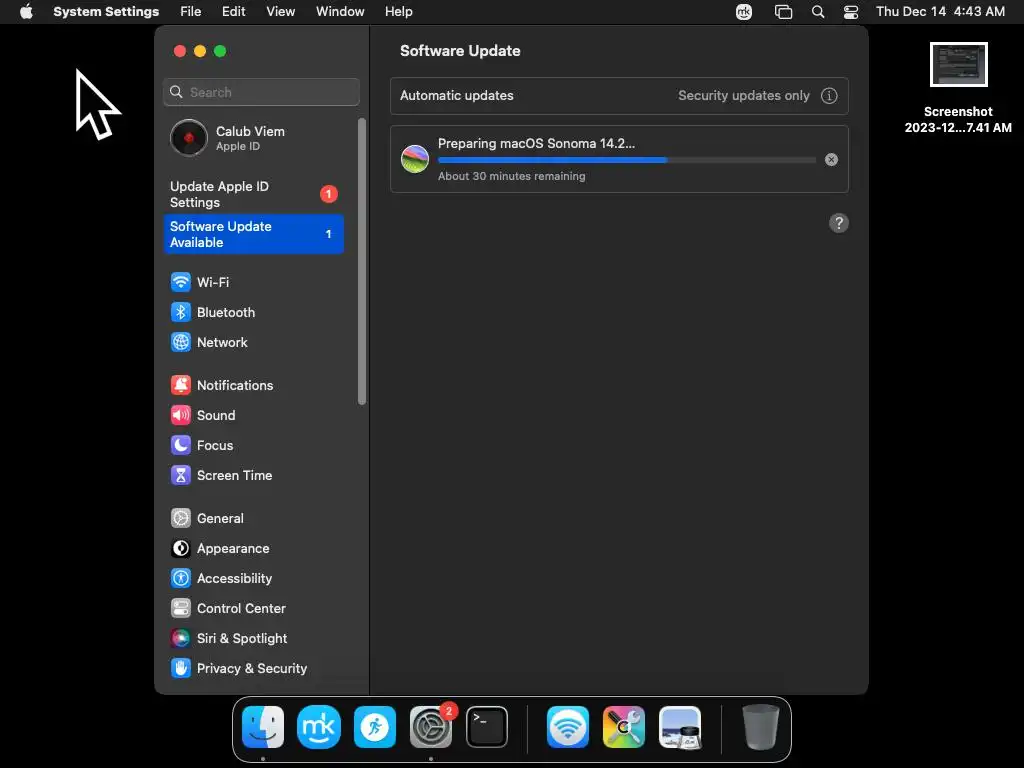Zoom the System Settings window with green button
Viewport: 1024px width, 768px height.
pyautogui.click(x=220, y=51)
